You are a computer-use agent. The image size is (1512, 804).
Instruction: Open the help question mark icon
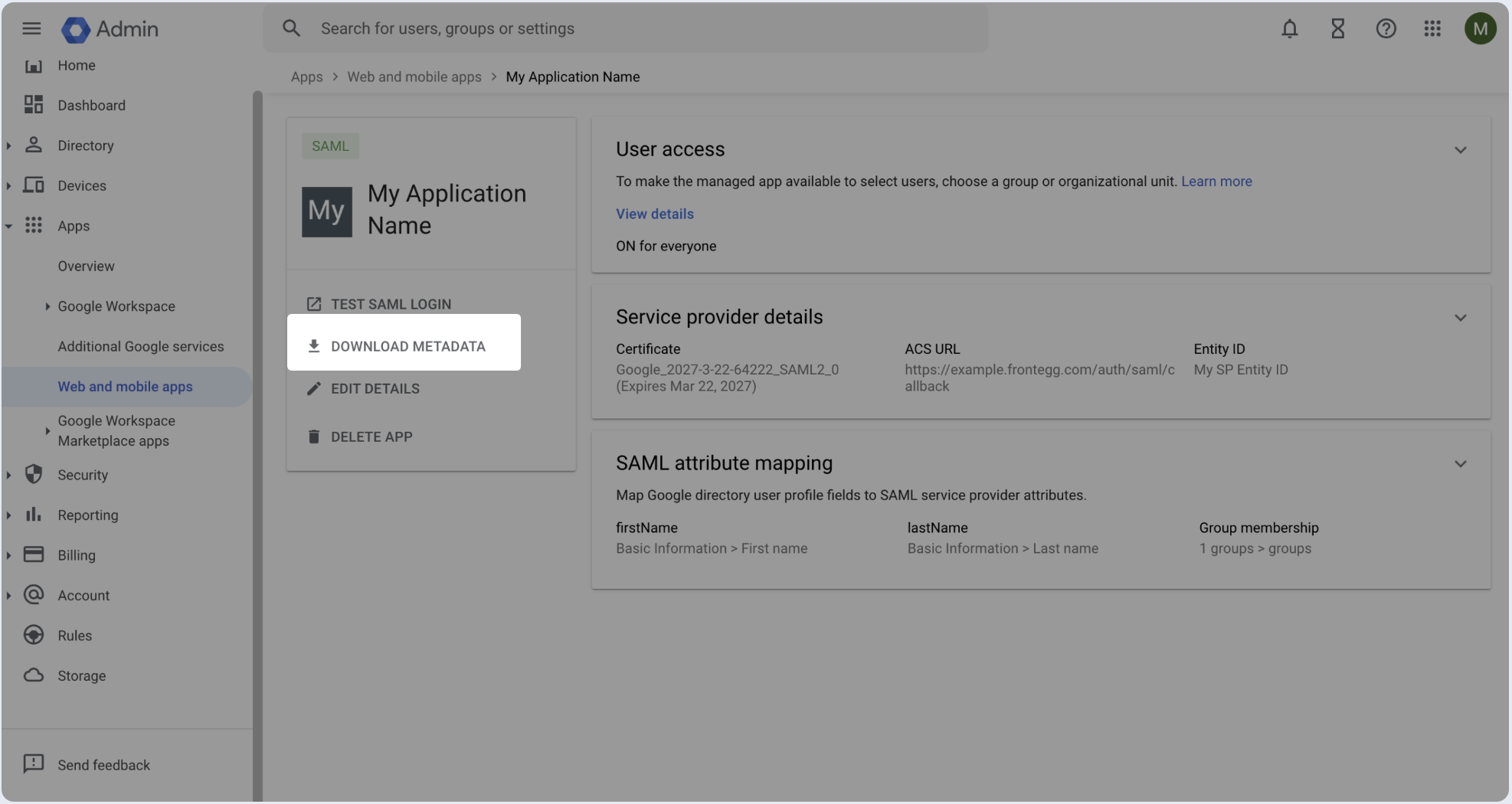coord(1386,29)
